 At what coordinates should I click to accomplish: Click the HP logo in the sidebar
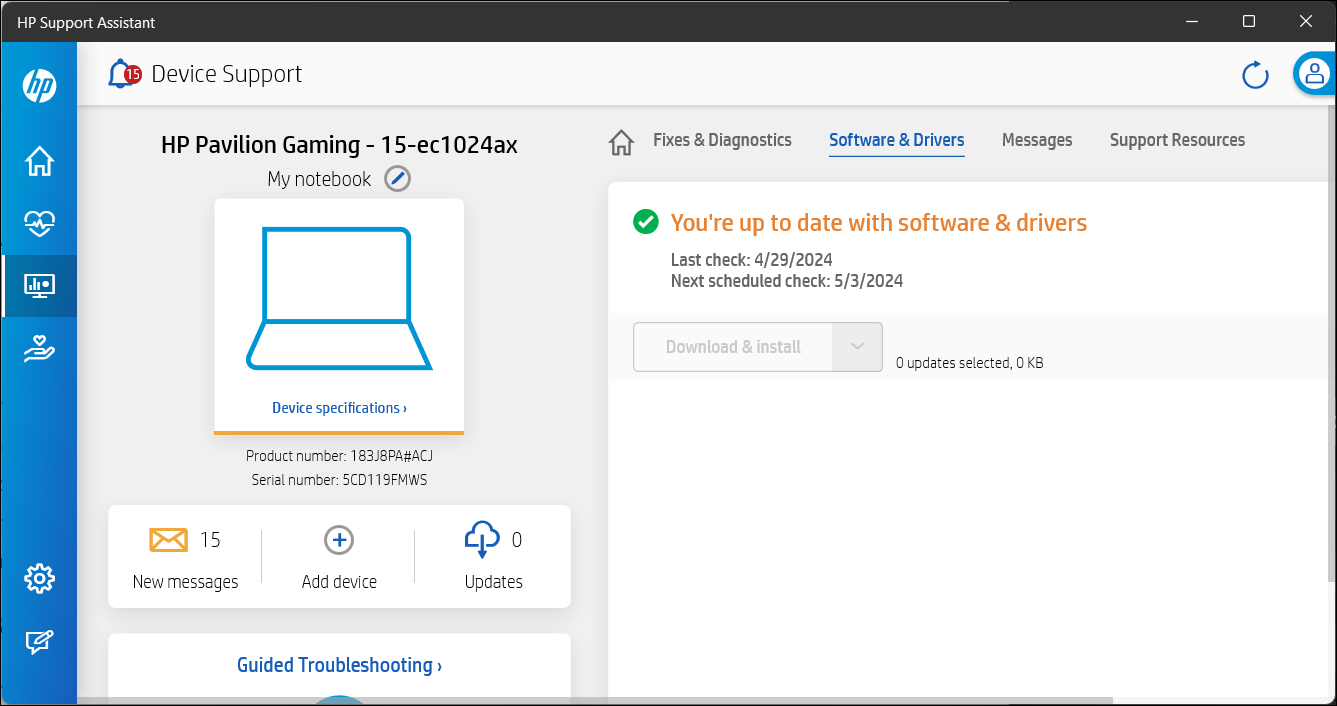pos(39,86)
